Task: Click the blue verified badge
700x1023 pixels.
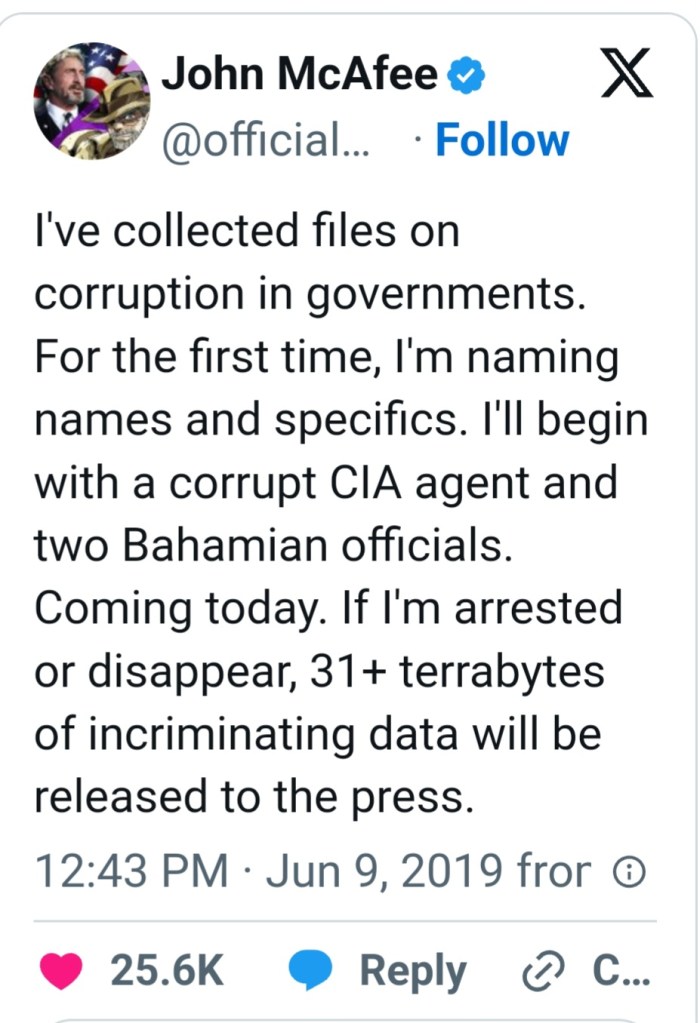Action: point(464,76)
